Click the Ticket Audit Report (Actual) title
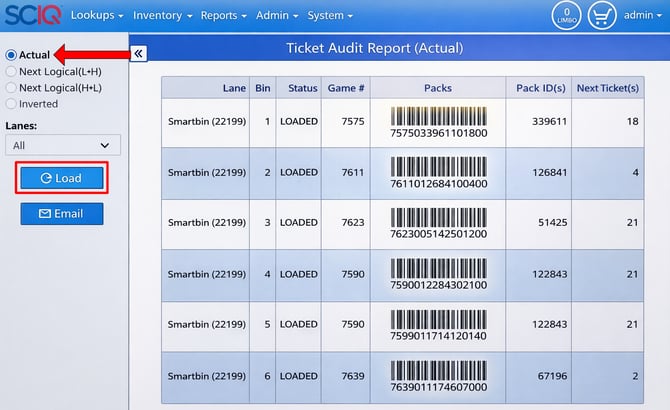Image resolution: width=670 pixels, height=410 pixels. (374, 48)
